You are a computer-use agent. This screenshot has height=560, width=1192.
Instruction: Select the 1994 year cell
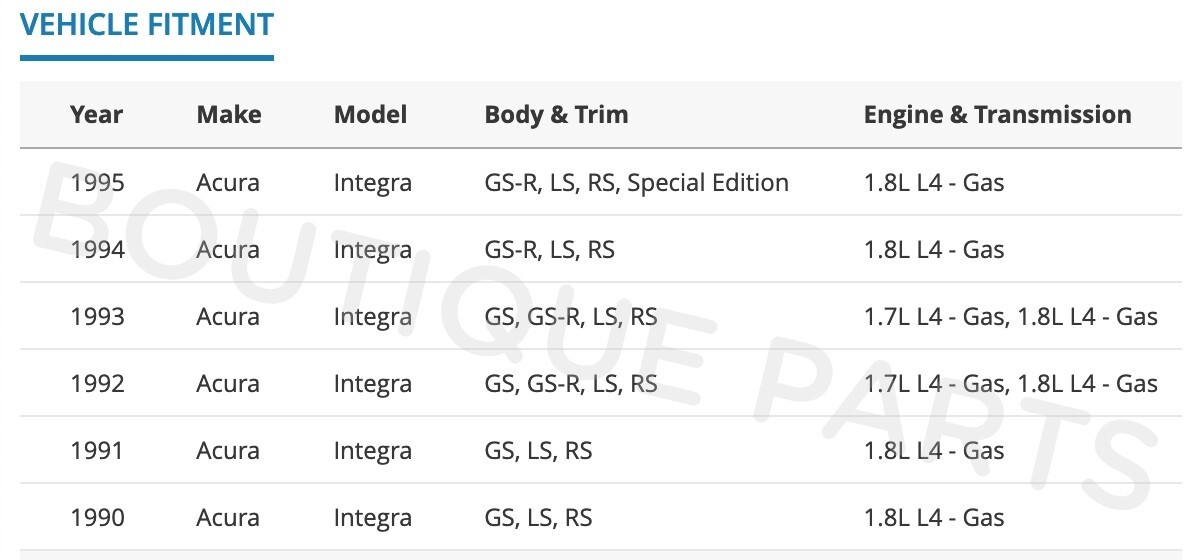click(98, 250)
